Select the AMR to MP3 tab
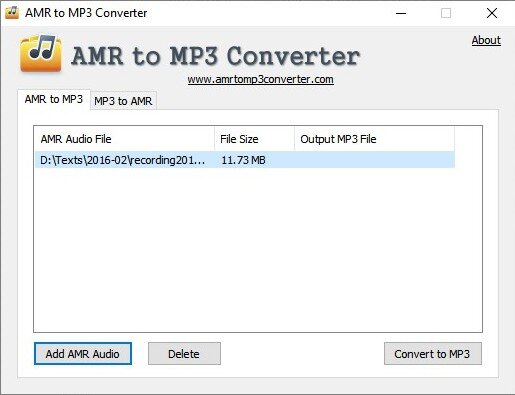This screenshot has height=395, width=515. 54,99
